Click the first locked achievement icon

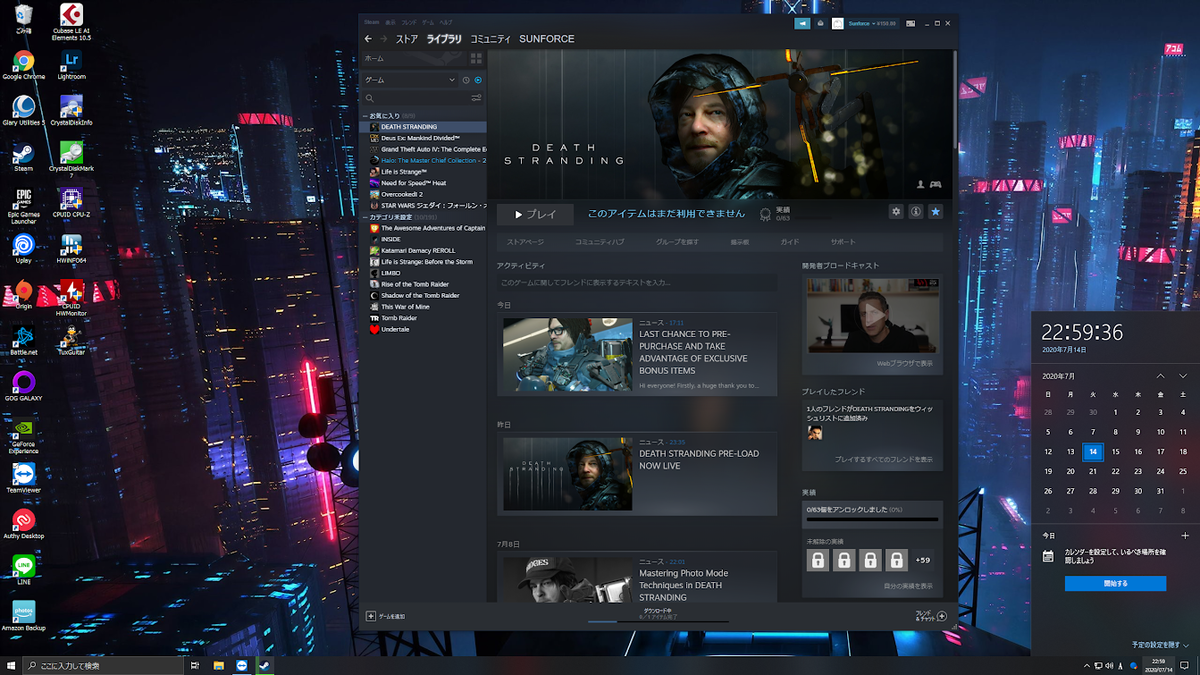tap(818, 560)
